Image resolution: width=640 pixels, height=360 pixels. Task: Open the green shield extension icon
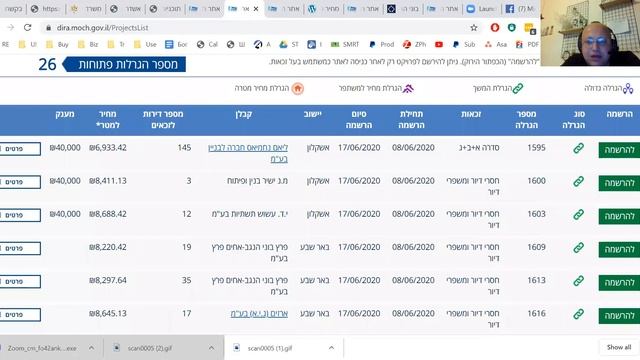pos(511,27)
